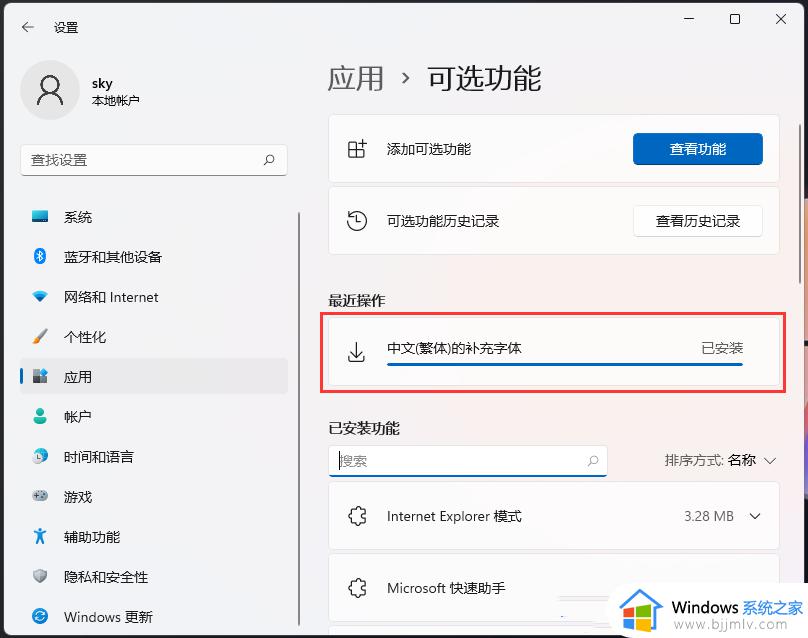Click the sky user avatar icon
This screenshot has height=638, width=808.
click(x=50, y=90)
